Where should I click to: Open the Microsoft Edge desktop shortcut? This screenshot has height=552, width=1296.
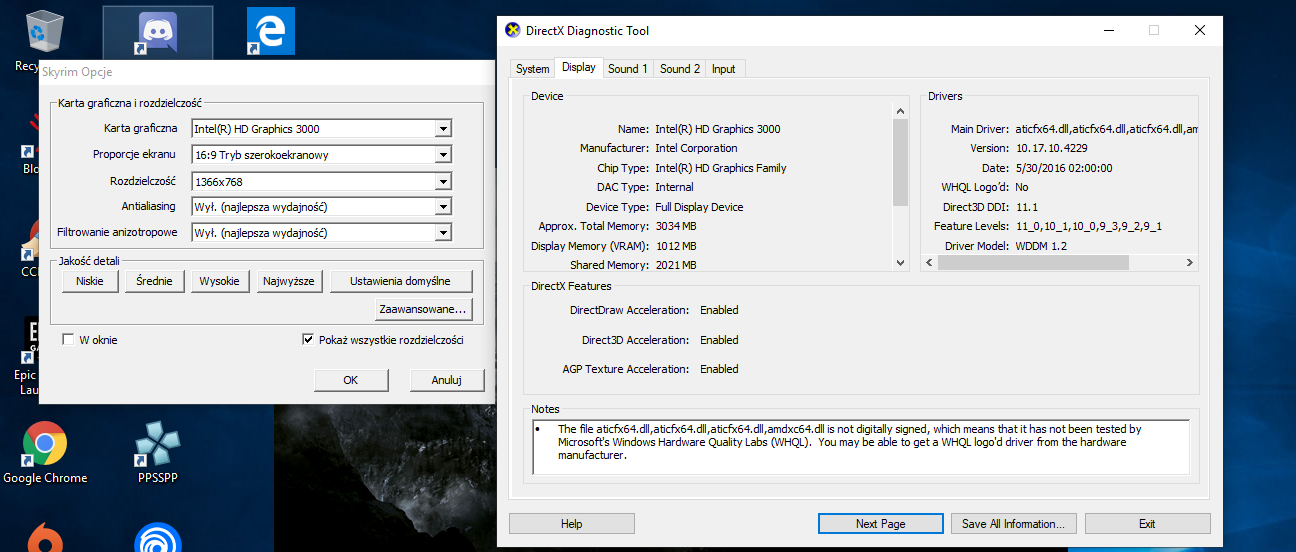pyautogui.click(x=270, y=31)
